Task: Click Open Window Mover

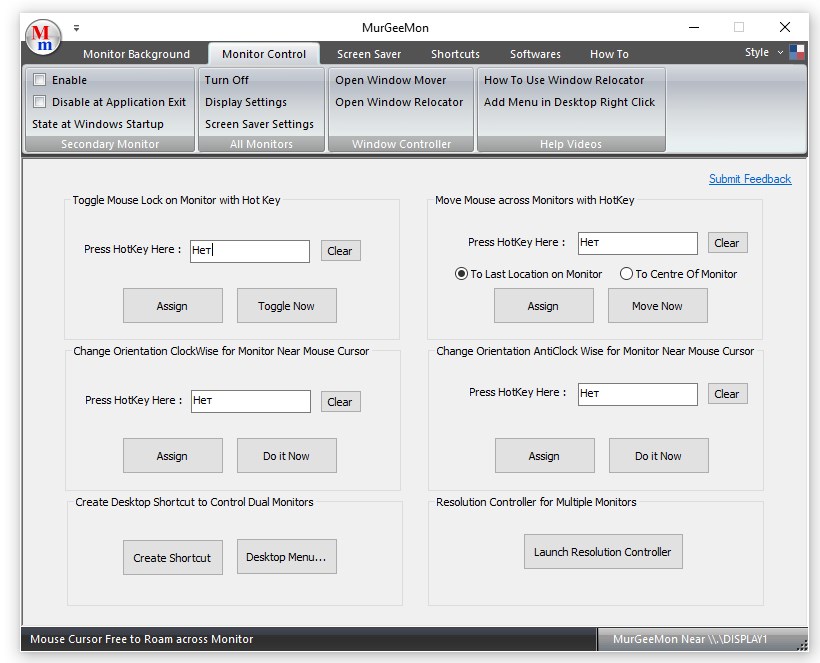Action: pos(391,80)
